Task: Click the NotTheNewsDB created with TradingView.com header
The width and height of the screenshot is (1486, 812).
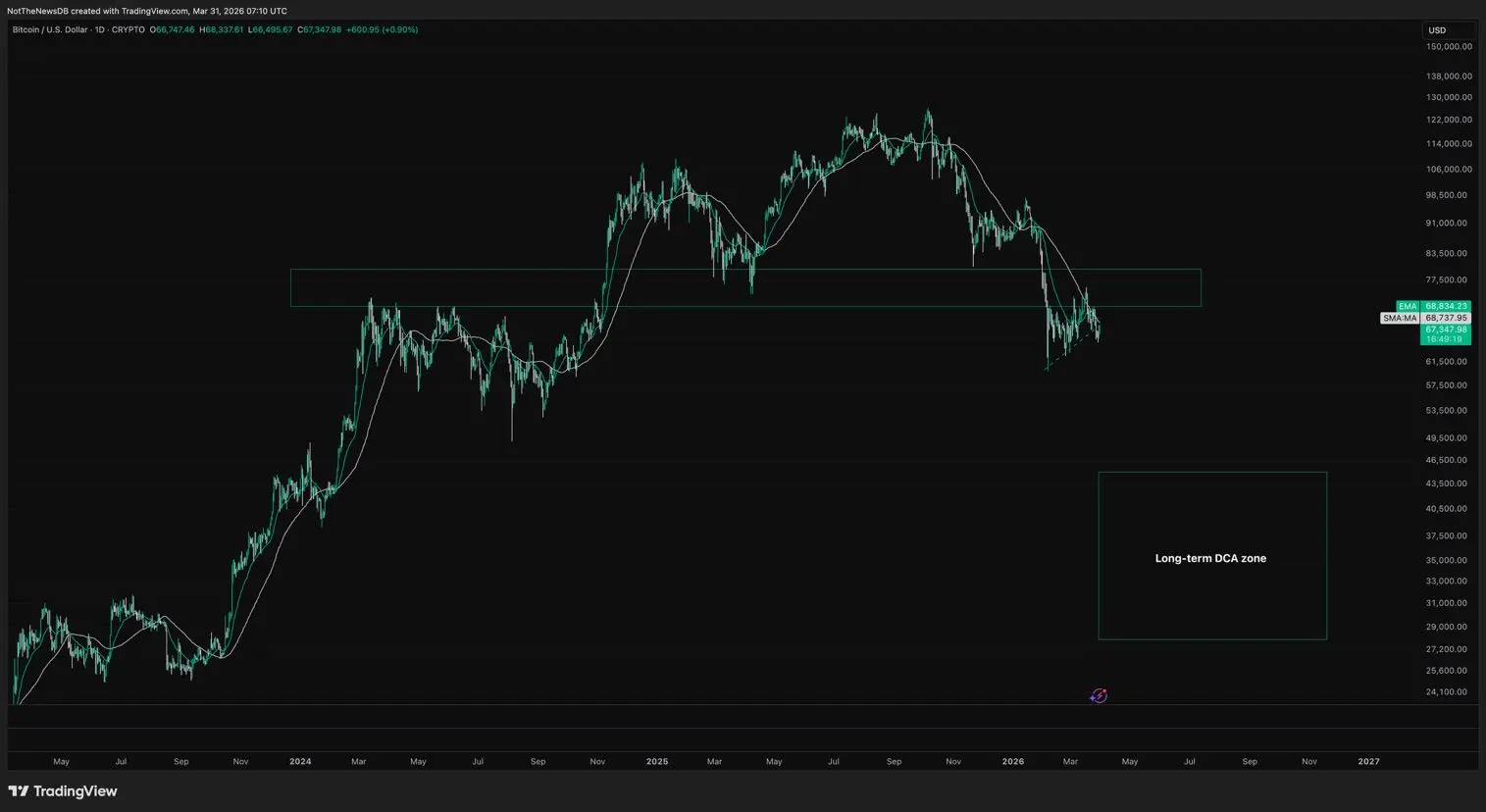Action: click(147, 11)
